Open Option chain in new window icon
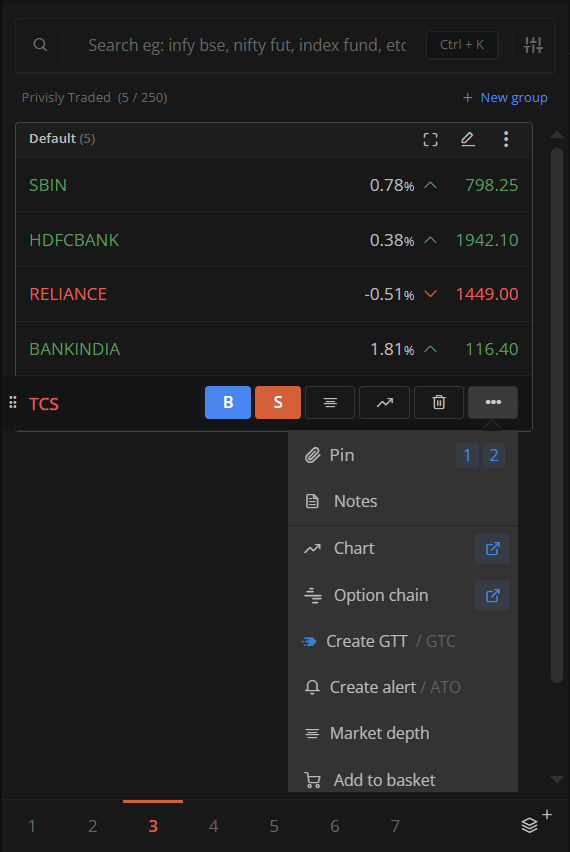570x852 pixels. pyautogui.click(x=492, y=596)
